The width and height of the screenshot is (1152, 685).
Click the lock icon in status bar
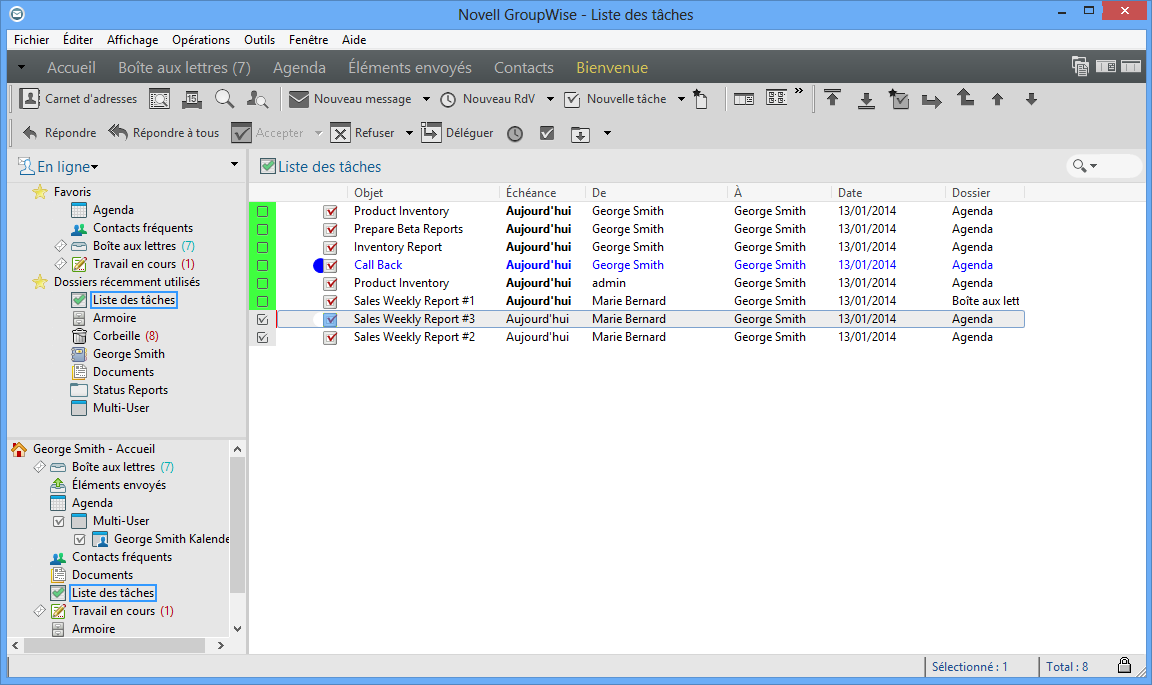point(1124,665)
